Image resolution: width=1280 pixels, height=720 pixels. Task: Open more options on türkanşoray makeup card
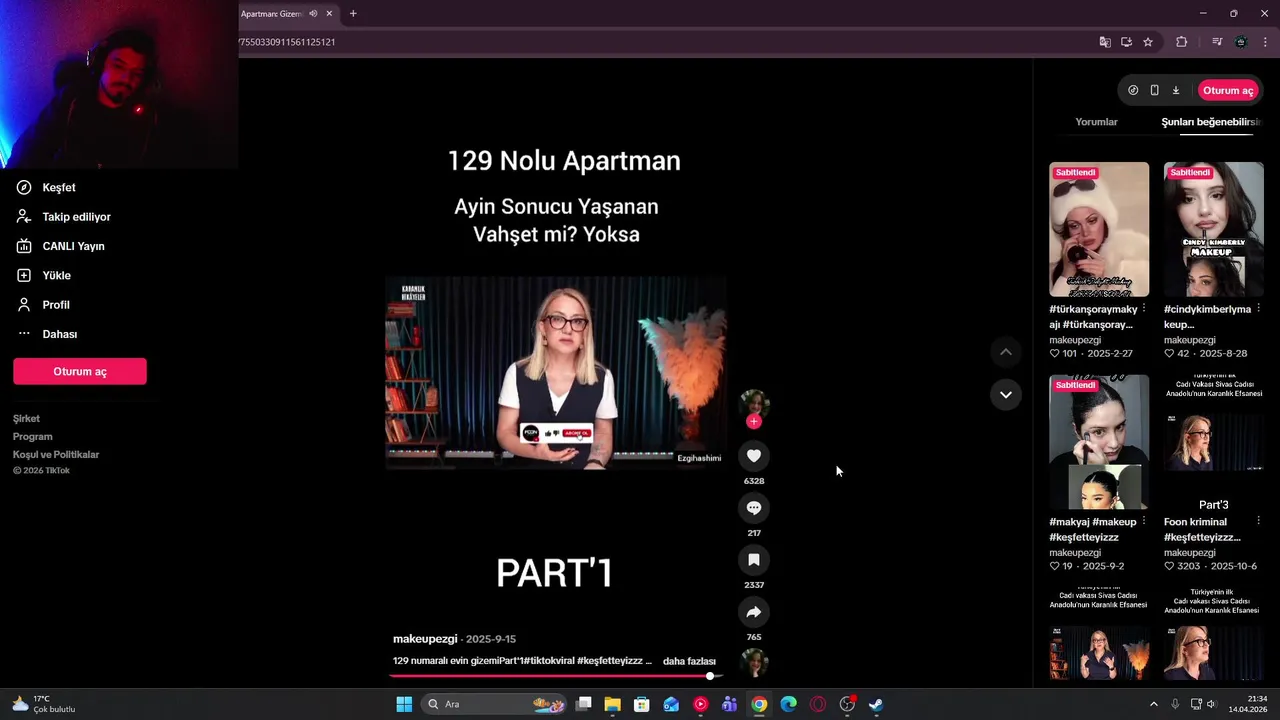tap(1144, 309)
